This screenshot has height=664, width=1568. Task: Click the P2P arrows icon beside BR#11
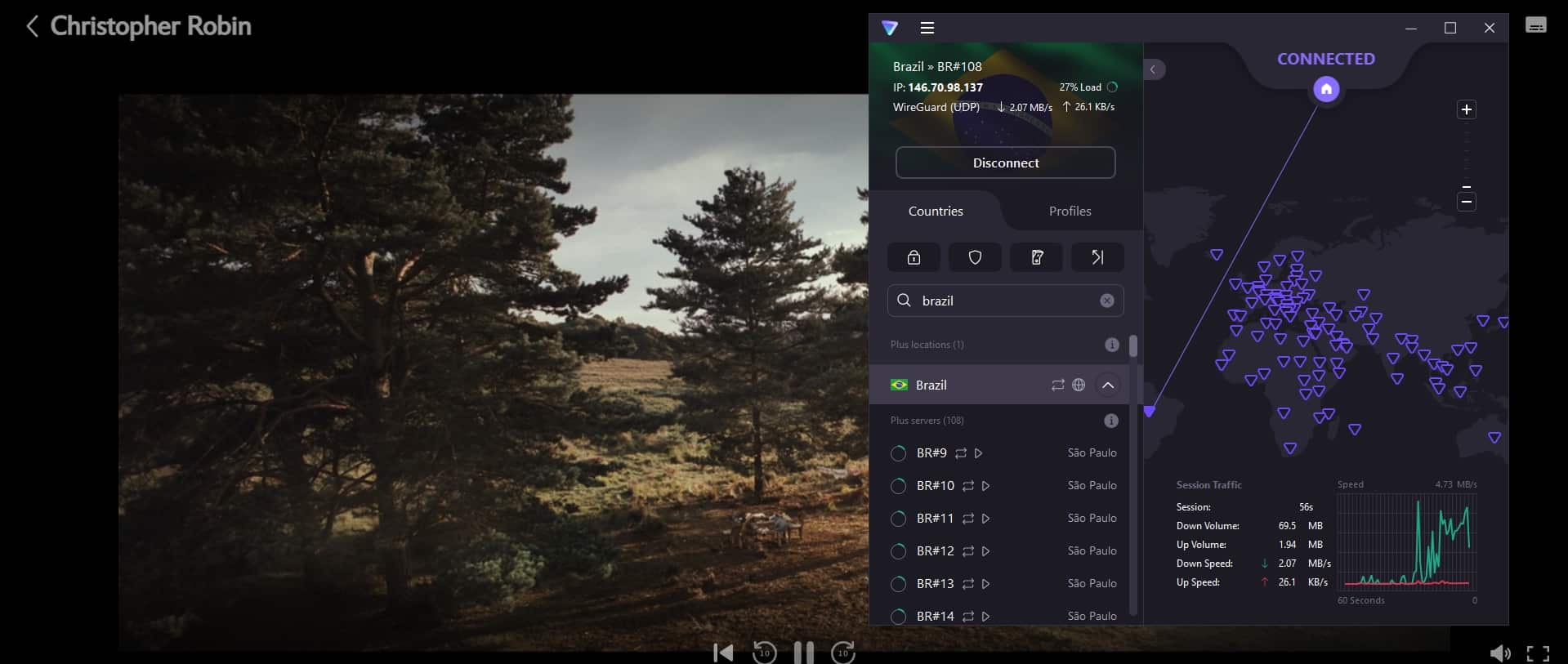coord(968,518)
